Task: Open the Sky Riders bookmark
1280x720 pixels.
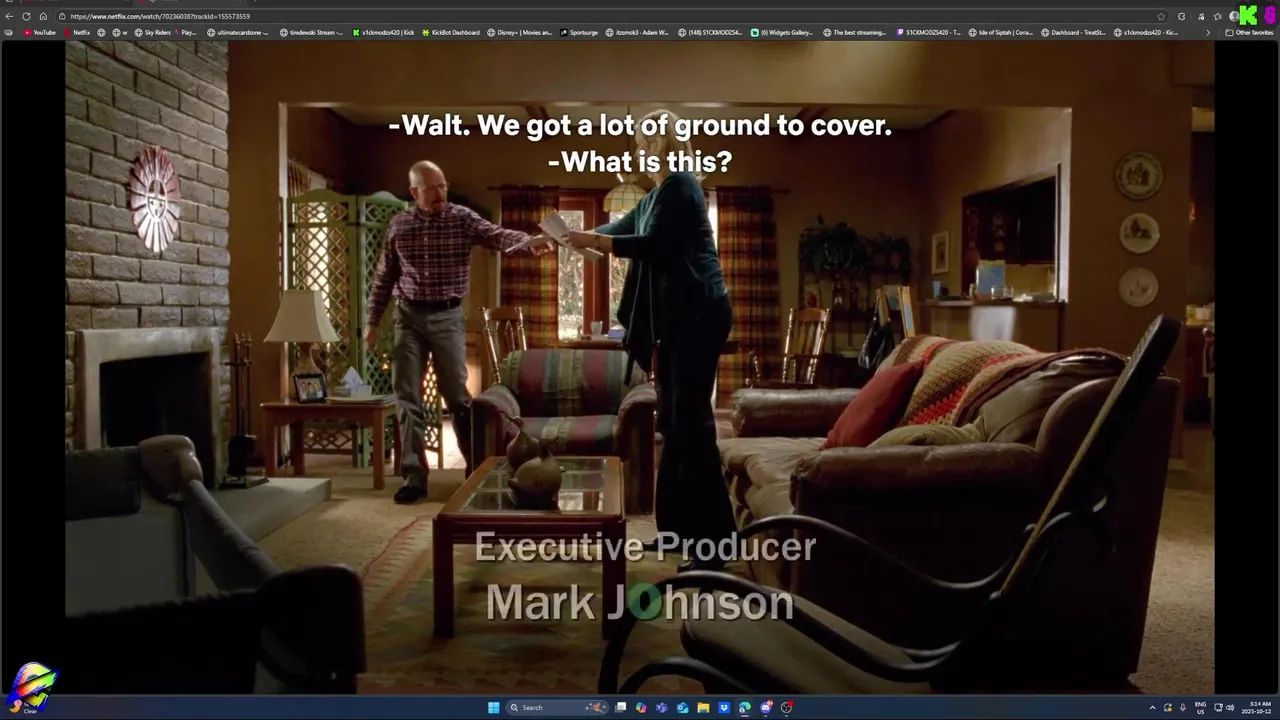Action: click(152, 32)
